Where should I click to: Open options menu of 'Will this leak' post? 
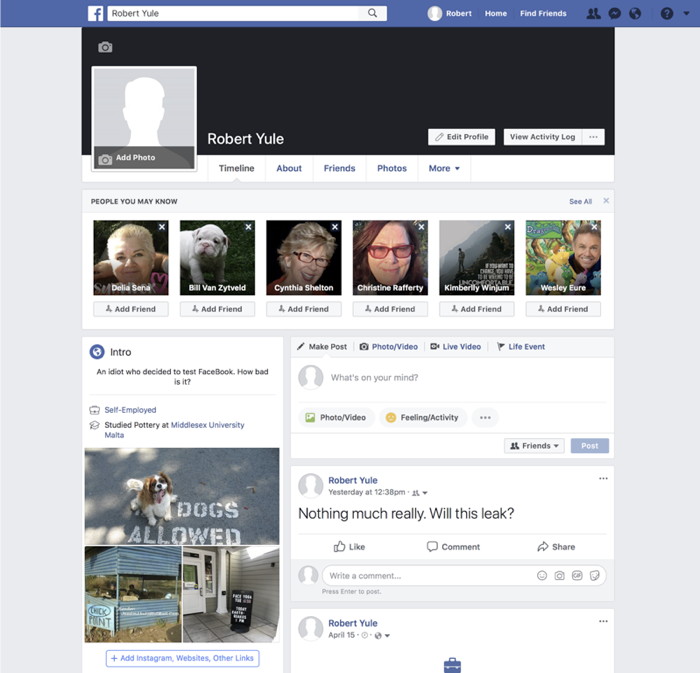pyautogui.click(x=603, y=478)
